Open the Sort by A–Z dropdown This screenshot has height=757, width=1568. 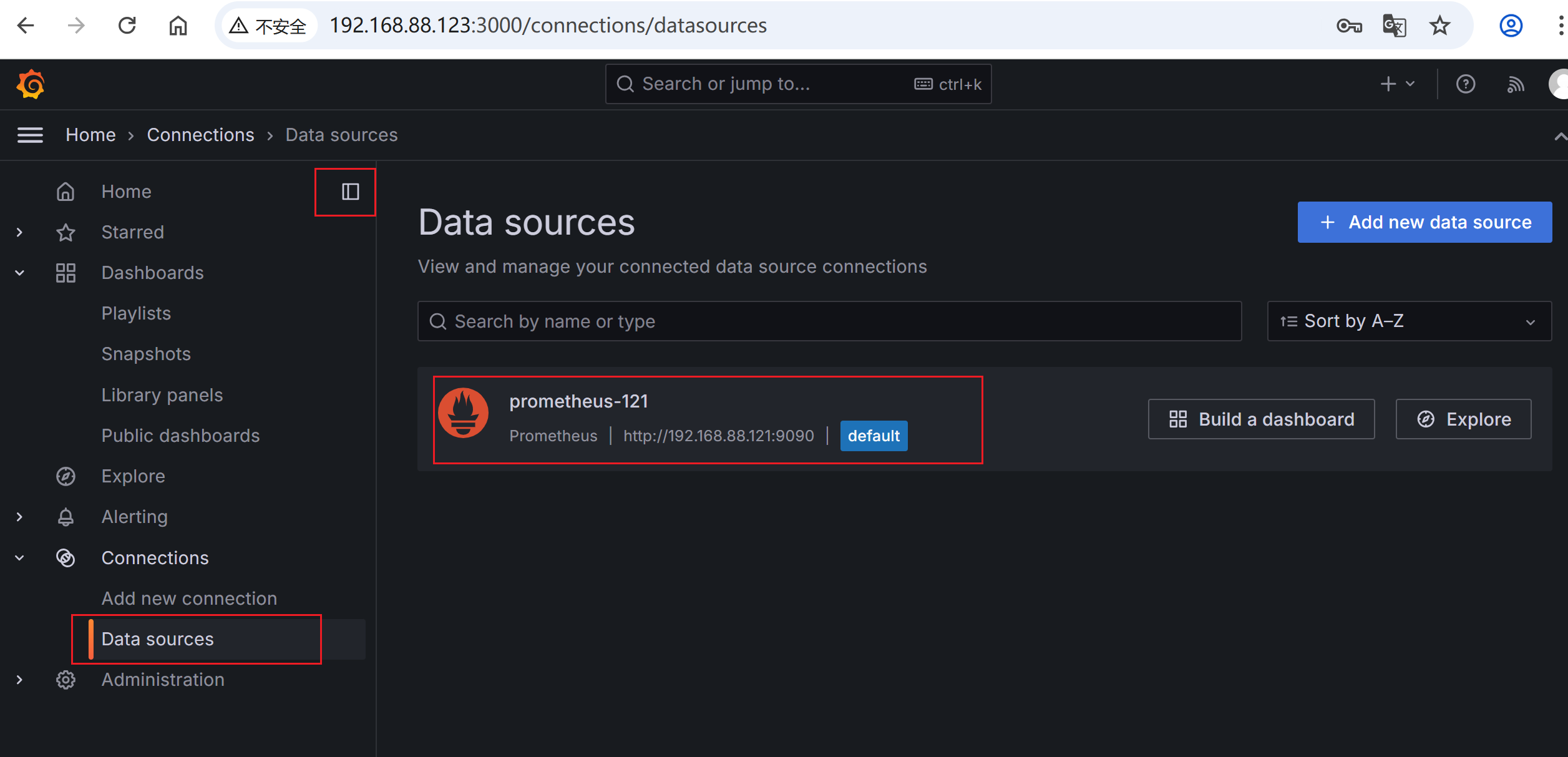coord(1409,321)
